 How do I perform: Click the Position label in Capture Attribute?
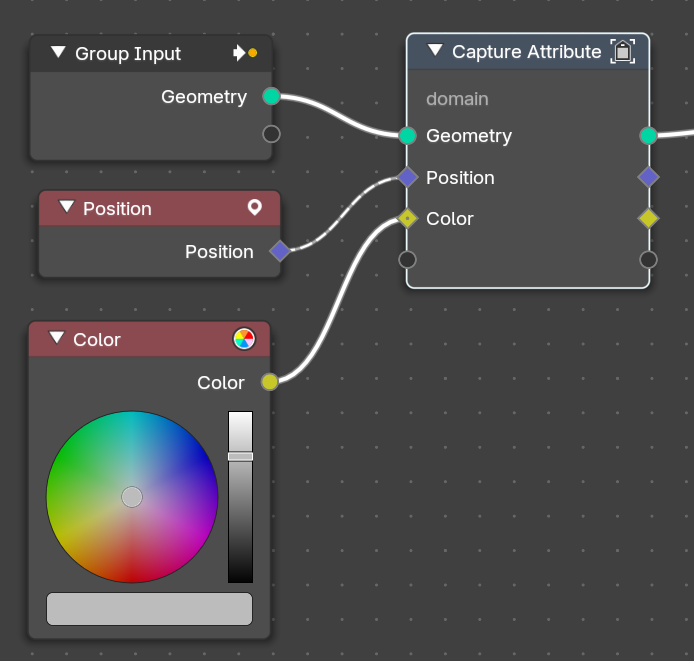pyautogui.click(x=460, y=178)
